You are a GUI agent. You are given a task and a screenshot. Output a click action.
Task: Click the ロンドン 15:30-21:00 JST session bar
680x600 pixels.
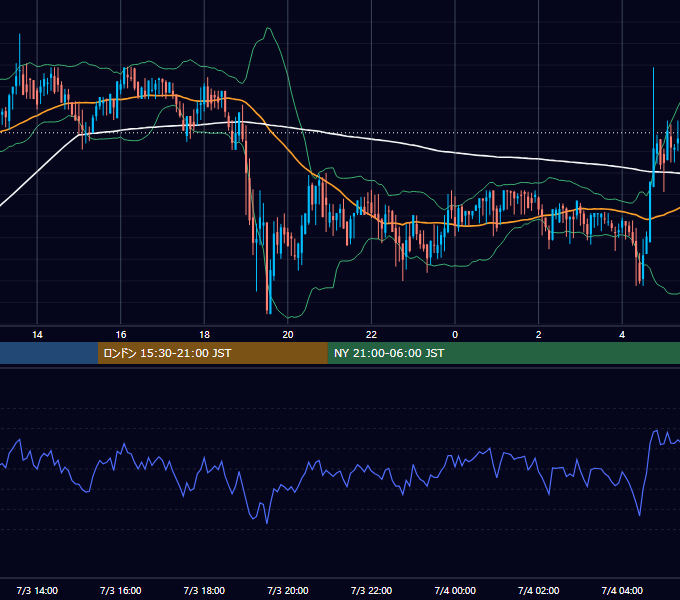[x=212, y=353]
